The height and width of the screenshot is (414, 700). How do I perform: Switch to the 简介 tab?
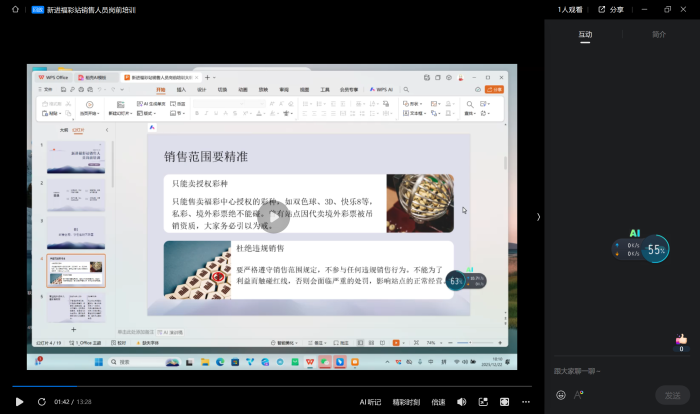pyautogui.click(x=659, y=34)
